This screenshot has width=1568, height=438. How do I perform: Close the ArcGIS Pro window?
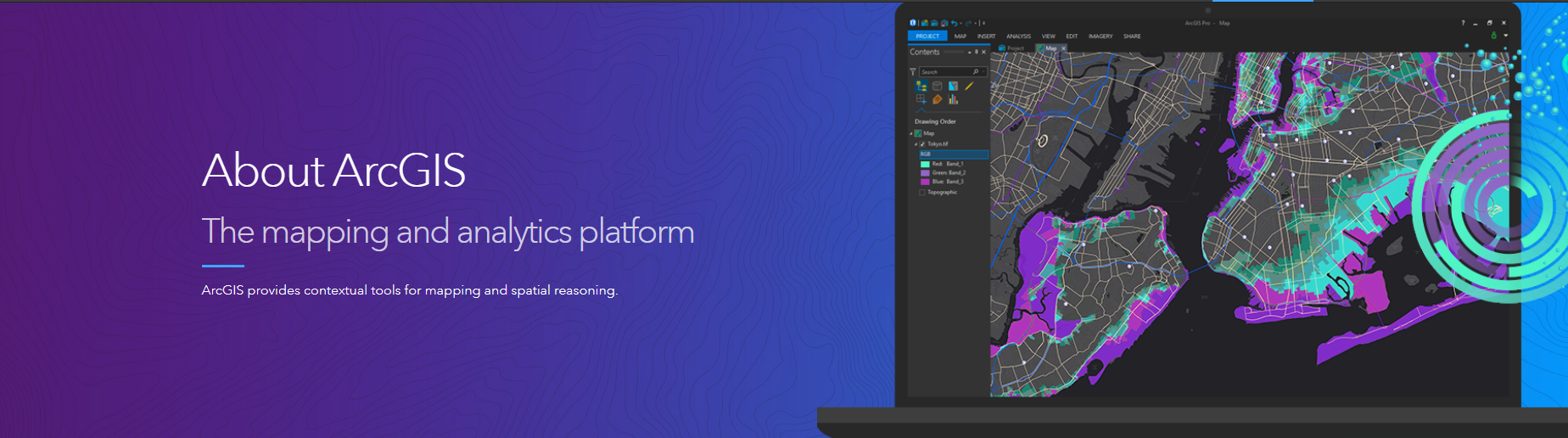[1504, 23]
